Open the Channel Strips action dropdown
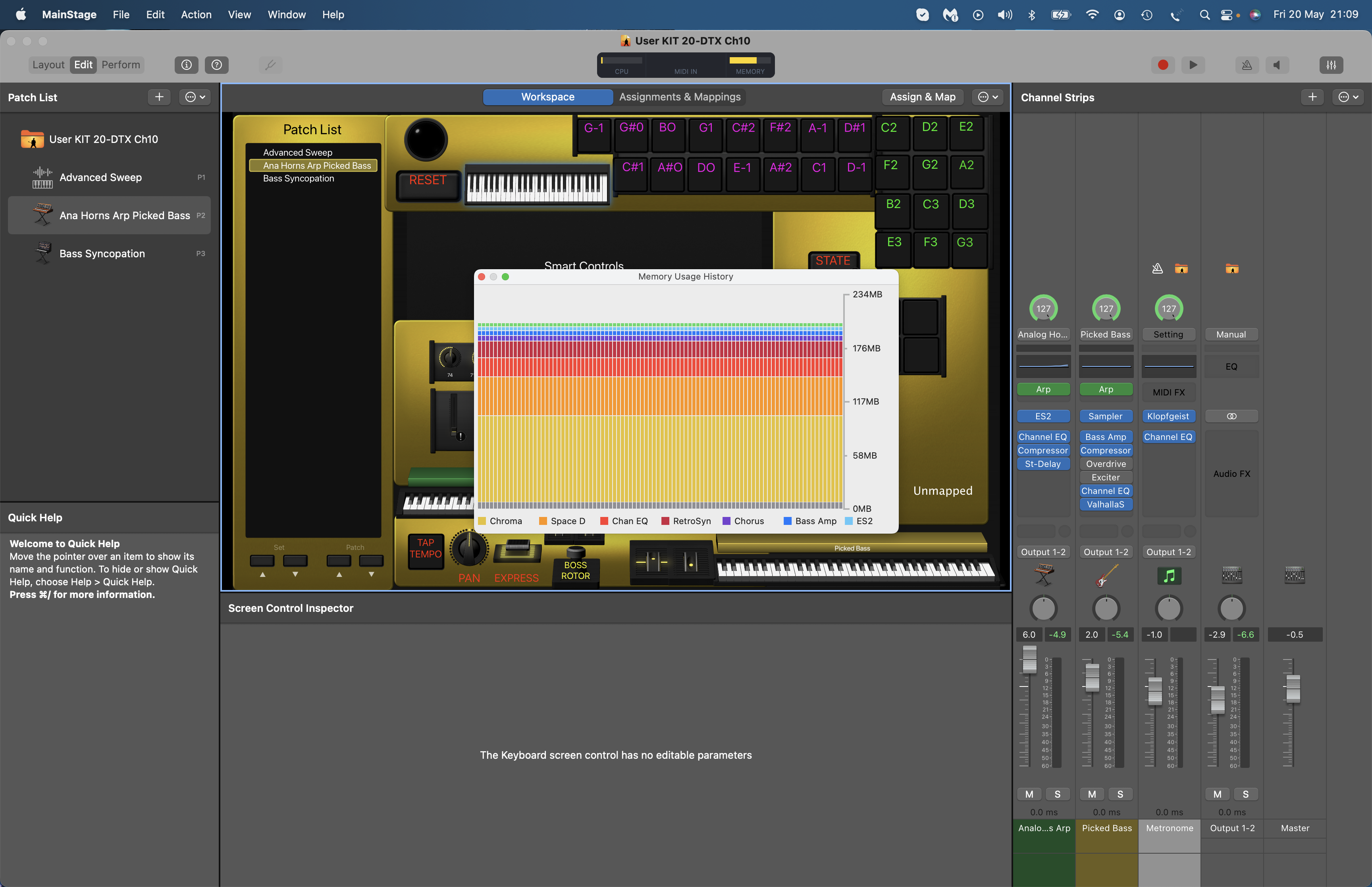This screenshot has width=1372, height=887. (1348, 97)
